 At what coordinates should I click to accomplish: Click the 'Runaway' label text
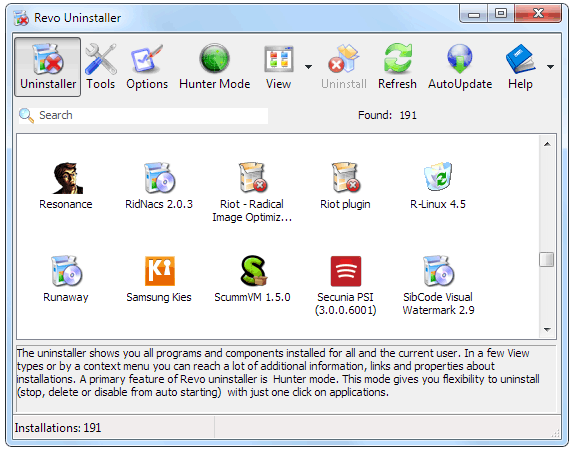(66, 297)
